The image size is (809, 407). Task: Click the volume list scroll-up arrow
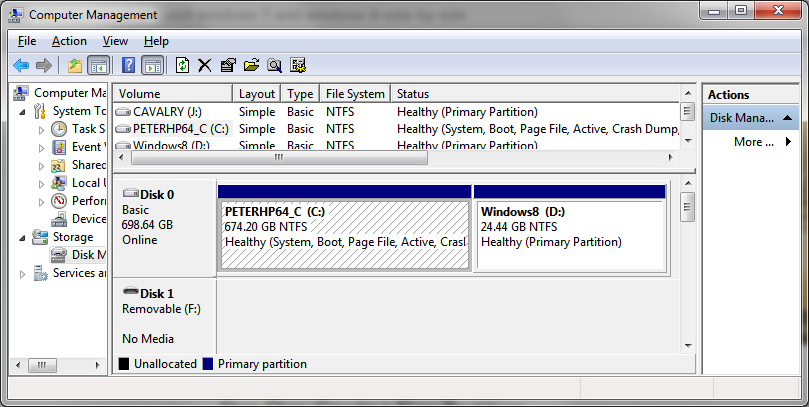[687, 93]
